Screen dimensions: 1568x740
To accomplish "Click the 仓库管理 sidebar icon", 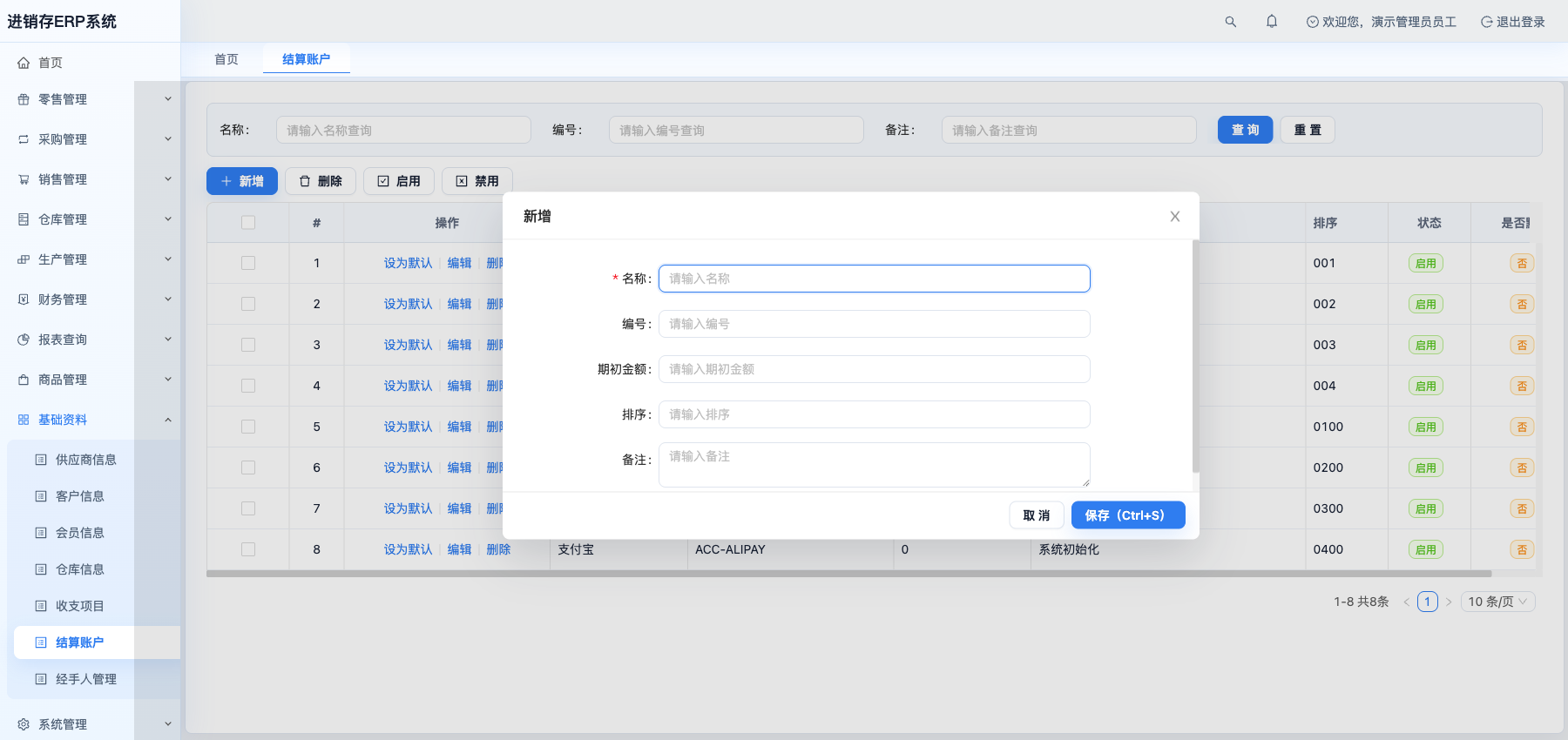I will pos(24,219).
